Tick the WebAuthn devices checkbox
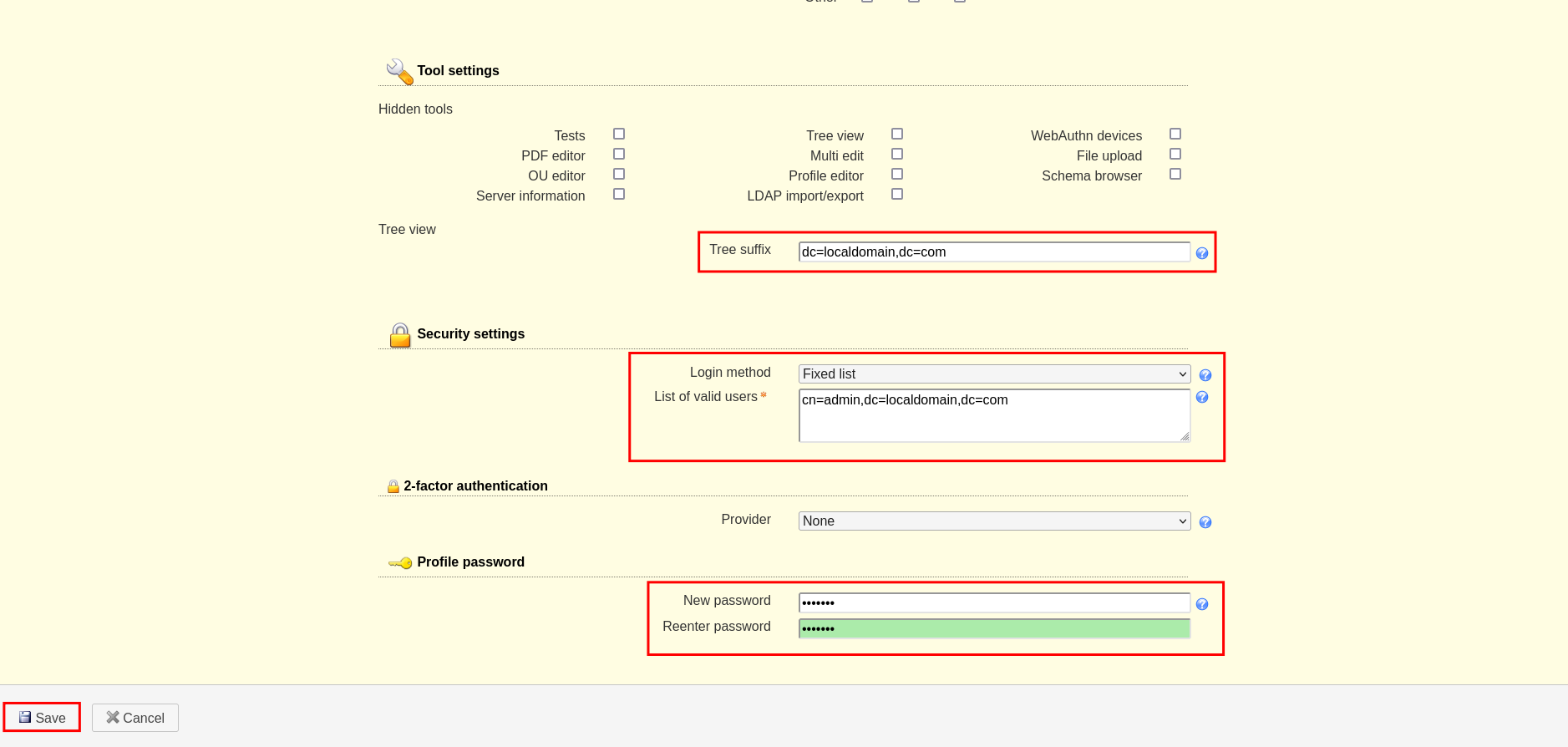The width and height of the screenshot is (1568, 747). click(1175, 134)
